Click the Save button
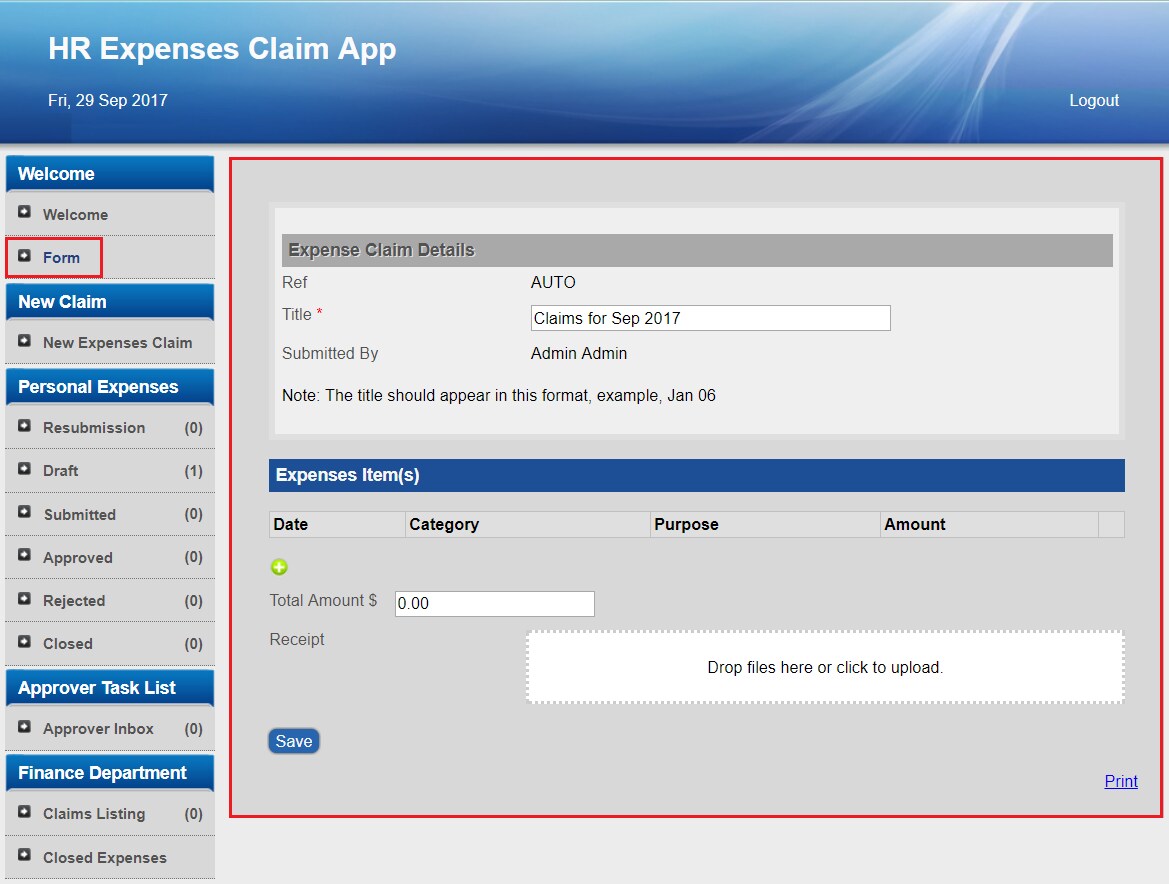The height and width of the screenshot is (884, 1169). tap(294, 741)
